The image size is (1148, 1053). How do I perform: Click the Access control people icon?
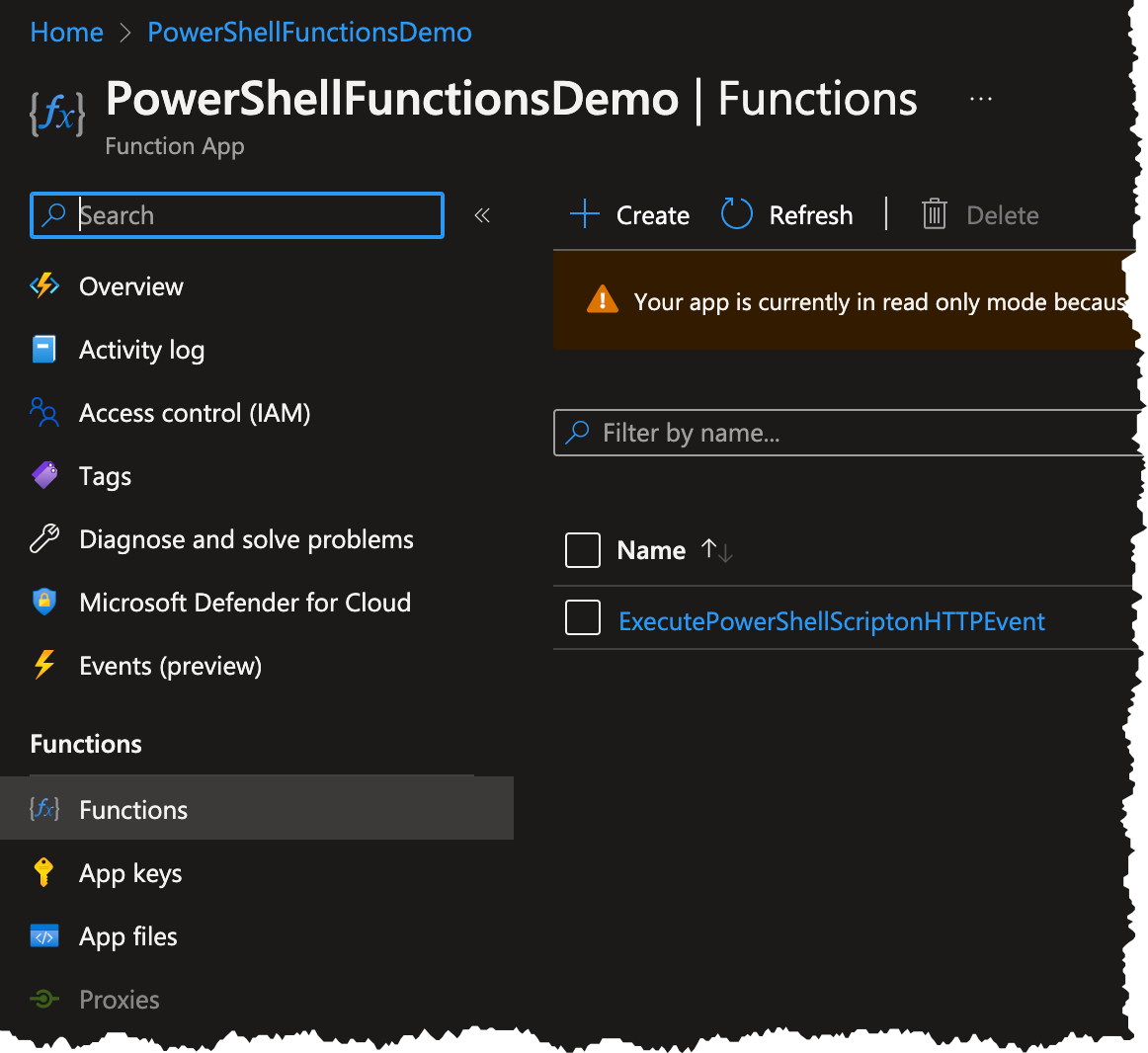click(44, 412)
